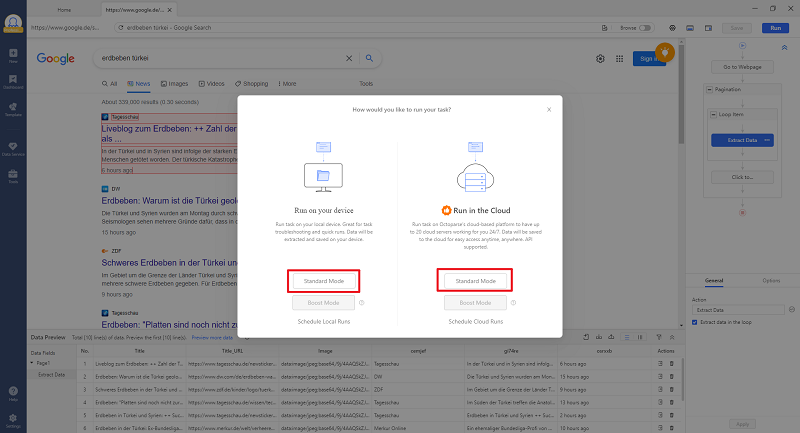Open the DW Erdbeben news headline

point(169,201)
